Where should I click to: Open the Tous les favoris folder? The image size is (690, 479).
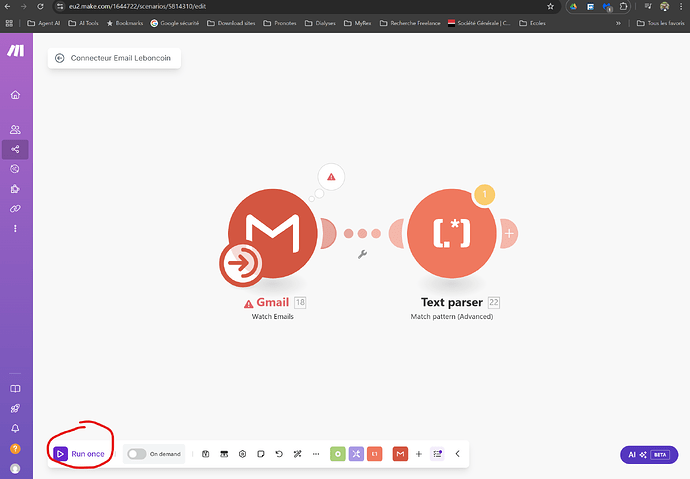661,23
